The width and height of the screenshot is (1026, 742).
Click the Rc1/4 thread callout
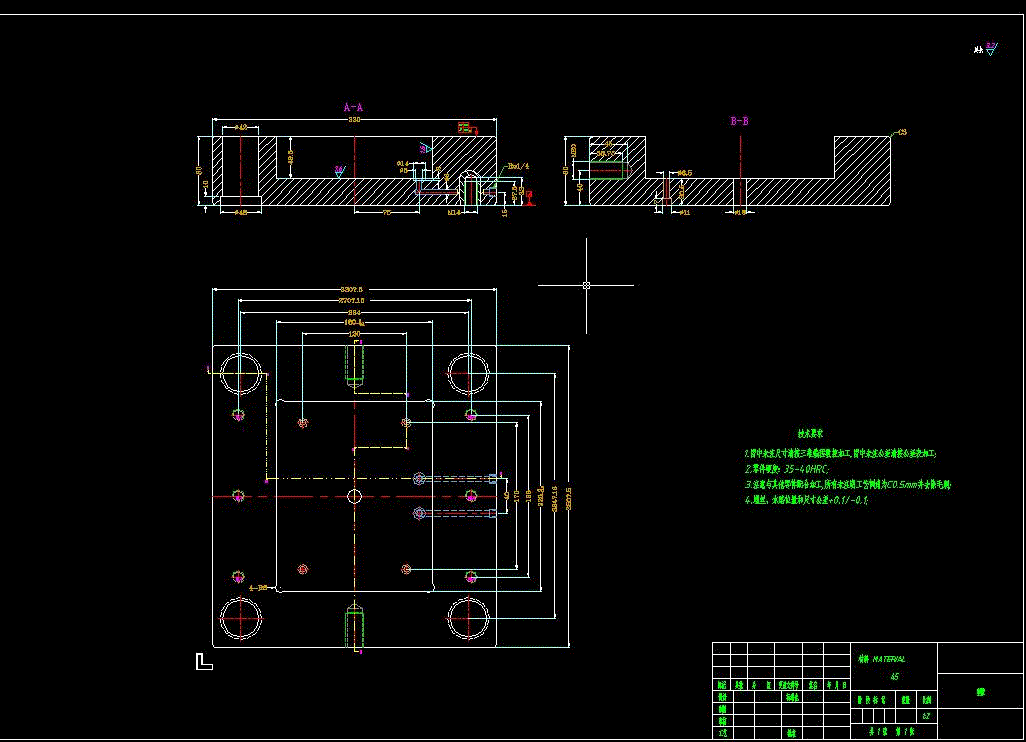click(x=518, y=166)
